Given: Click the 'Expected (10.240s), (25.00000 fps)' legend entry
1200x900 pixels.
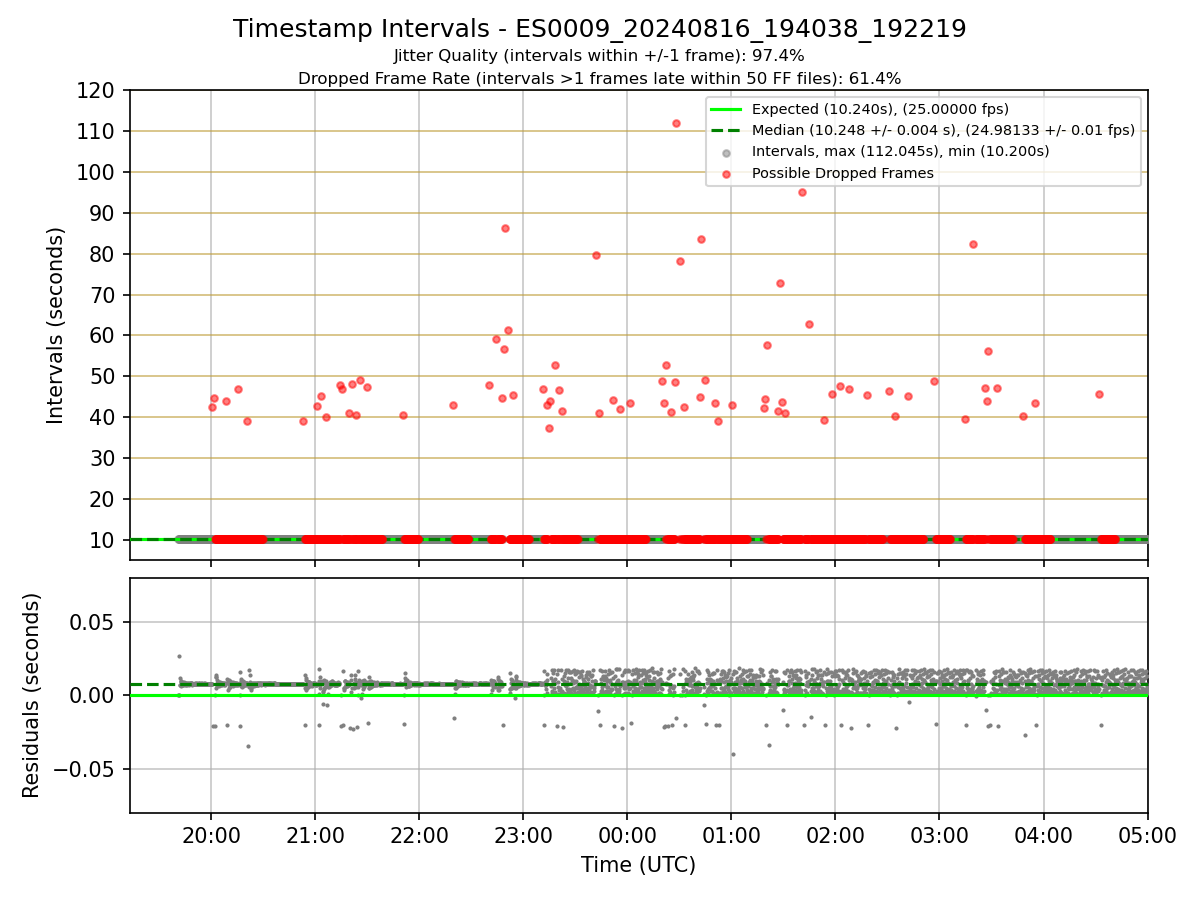Looking at the screenshot, I should [x=880, y=109].
